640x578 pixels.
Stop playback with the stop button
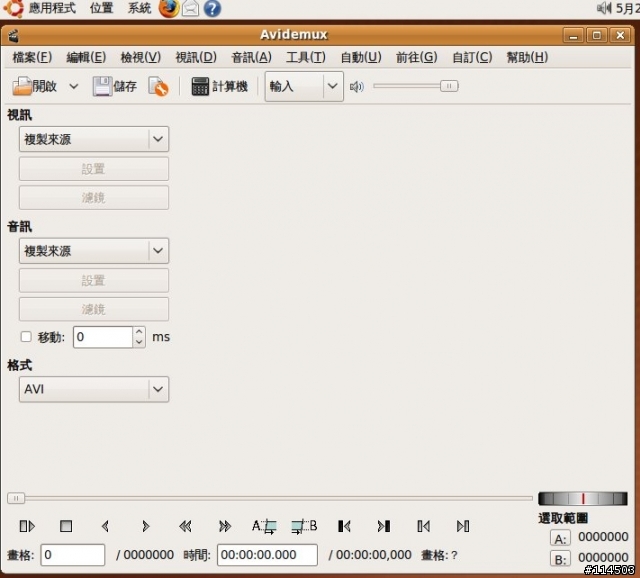(x=66, y=526)
